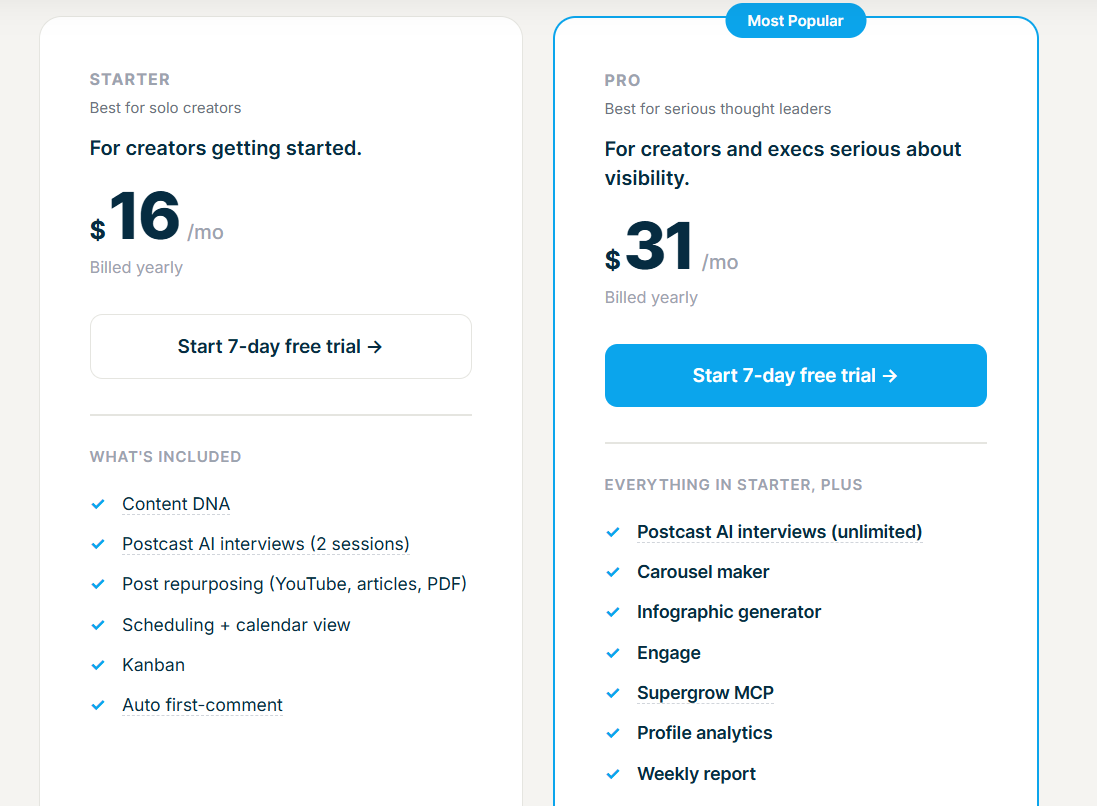Start the Pro plan 7-day free trial
1097x806 pixels.
795,375
